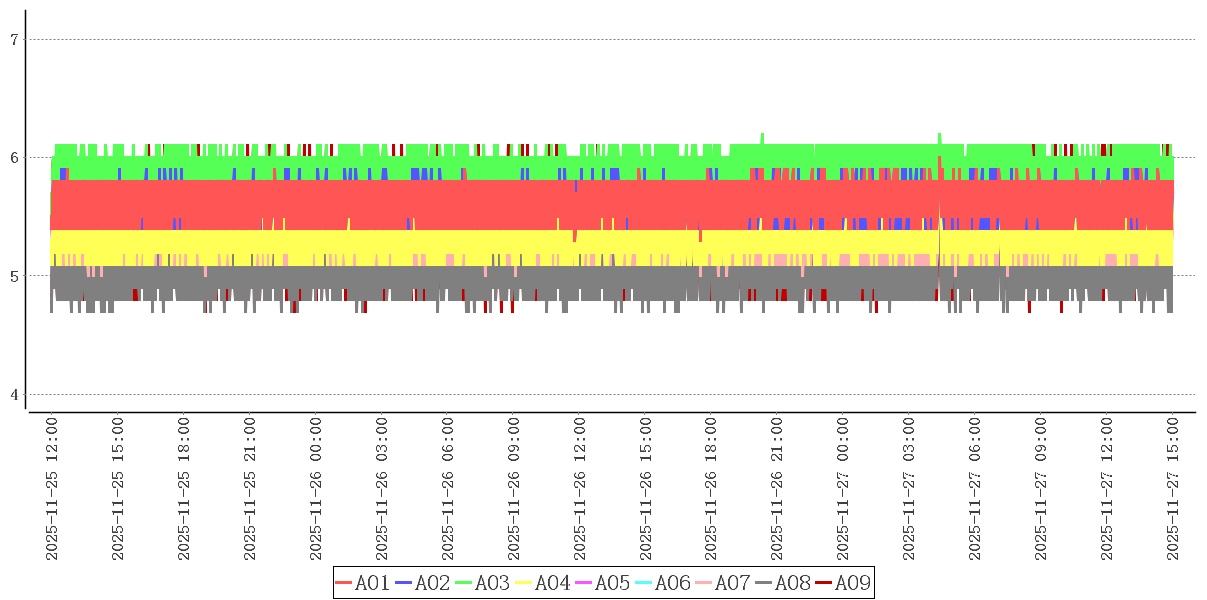1207x600 pixels.
Task: Click the 2025-11-27 15:00 x-axis label
Action: [1174, 489]
